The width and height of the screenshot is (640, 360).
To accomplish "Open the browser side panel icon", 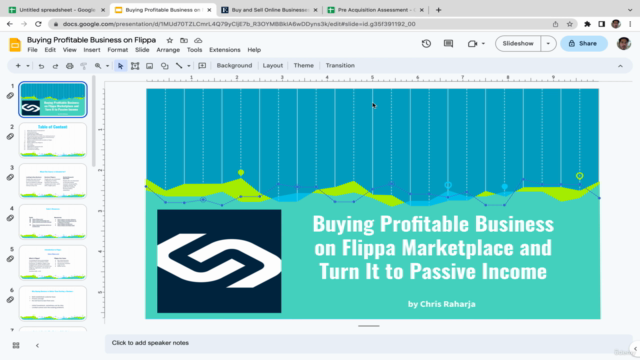I will (x=602, y=24).
